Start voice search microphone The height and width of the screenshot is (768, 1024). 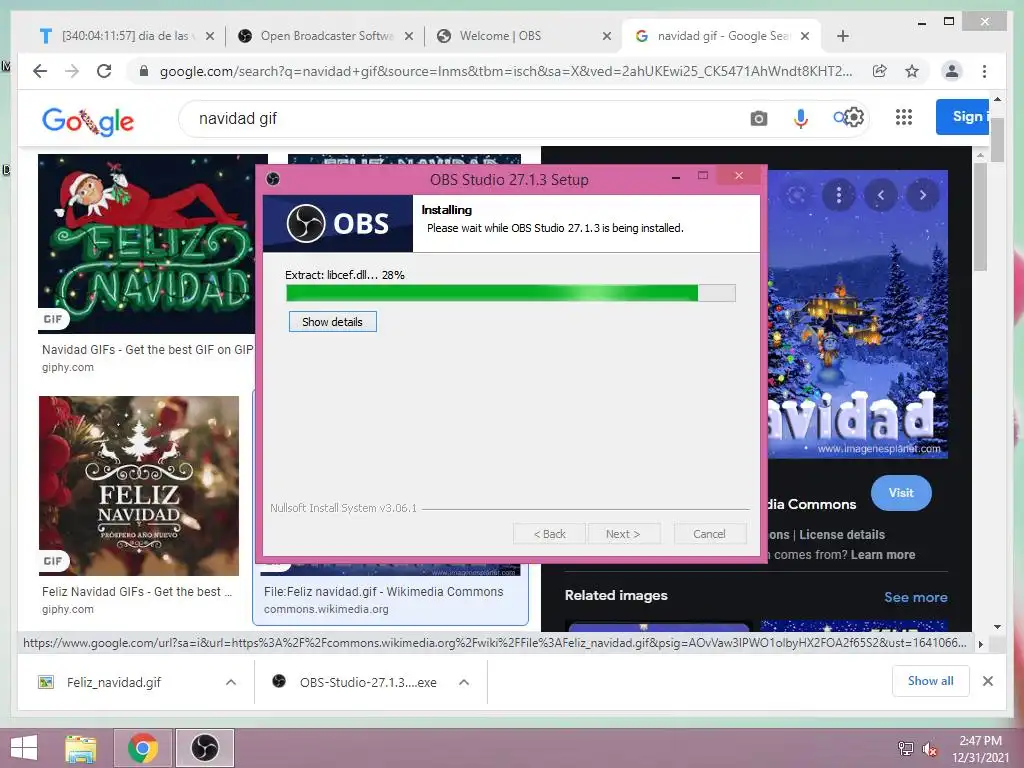pyautogui.click(x=801, y=118)
